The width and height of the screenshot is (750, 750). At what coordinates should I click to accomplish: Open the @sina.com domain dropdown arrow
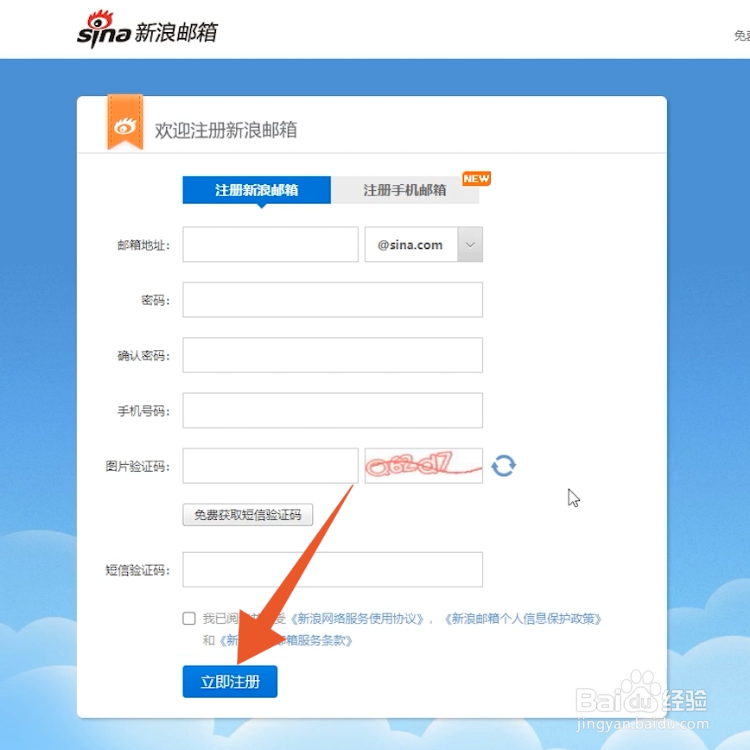coord(470,244)
